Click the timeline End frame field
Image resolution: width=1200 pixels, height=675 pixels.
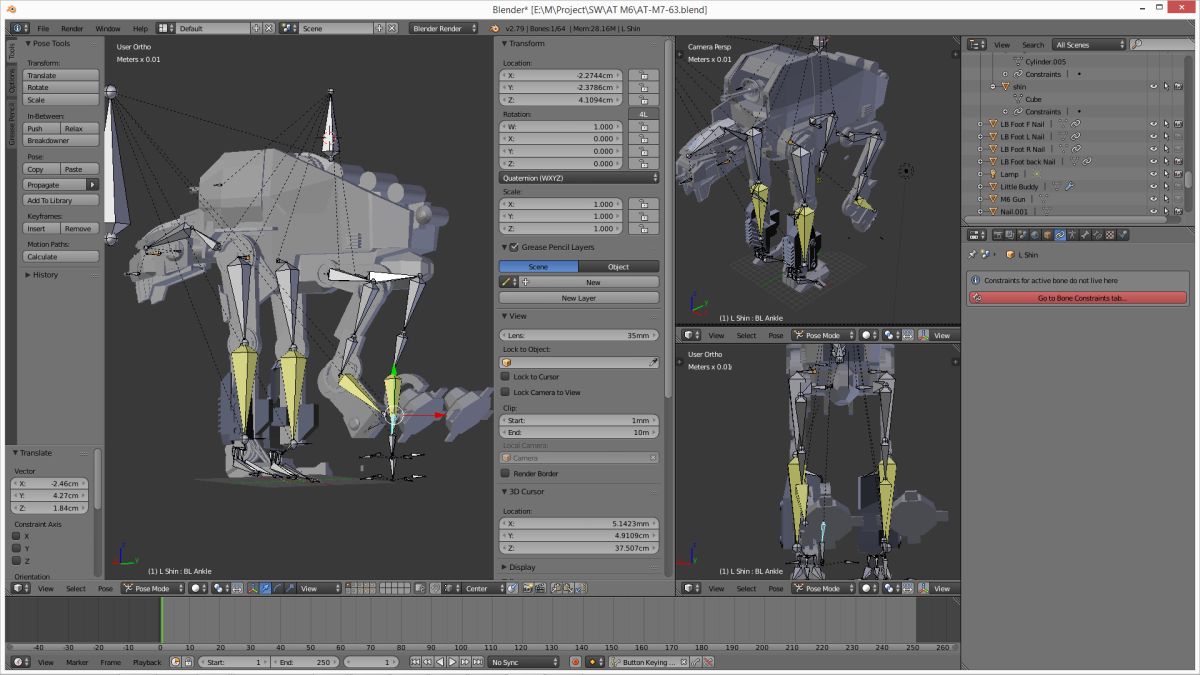305,662
